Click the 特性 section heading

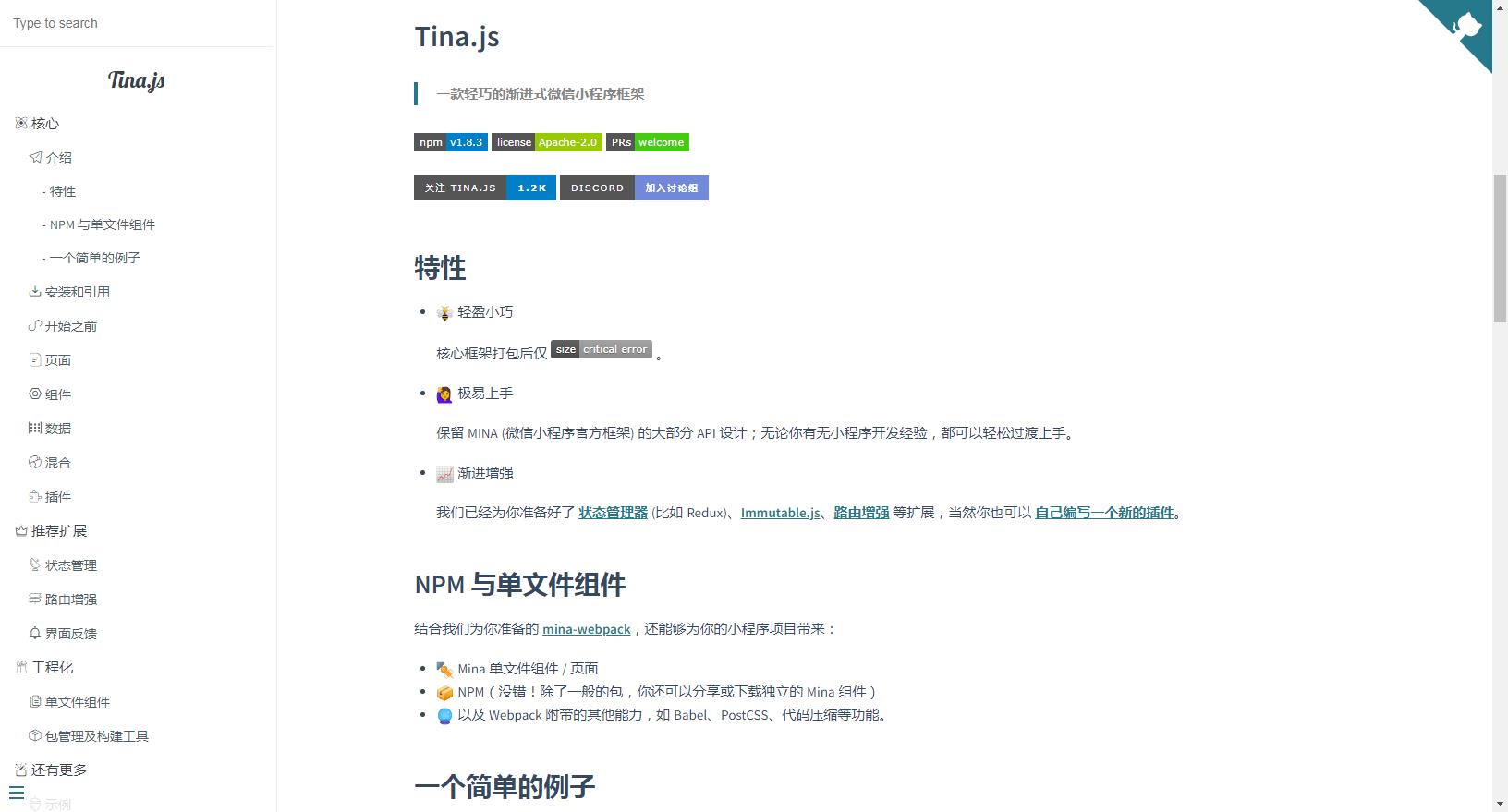[440, 268]
